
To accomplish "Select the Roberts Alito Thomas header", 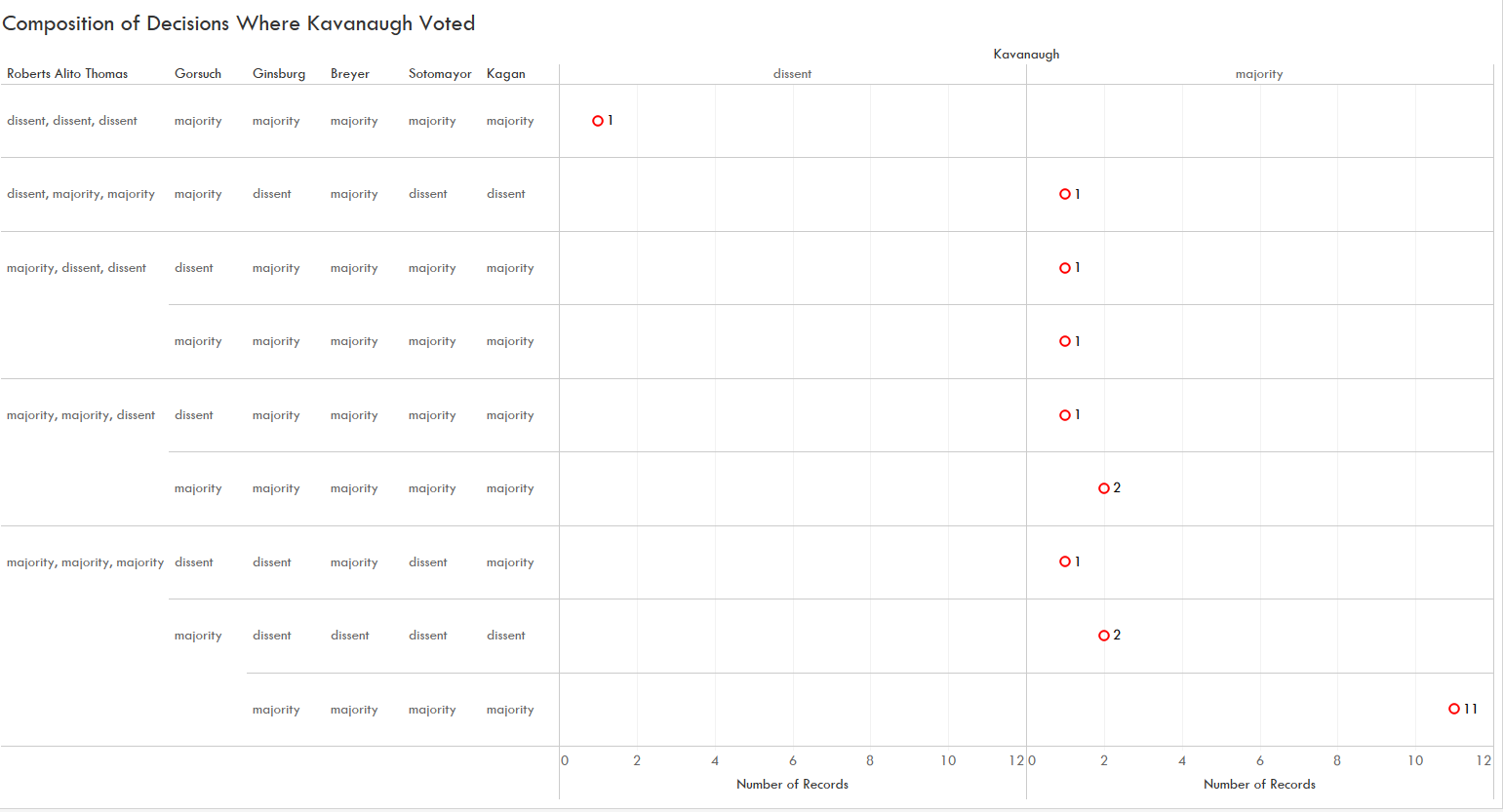I will [67, 74].
